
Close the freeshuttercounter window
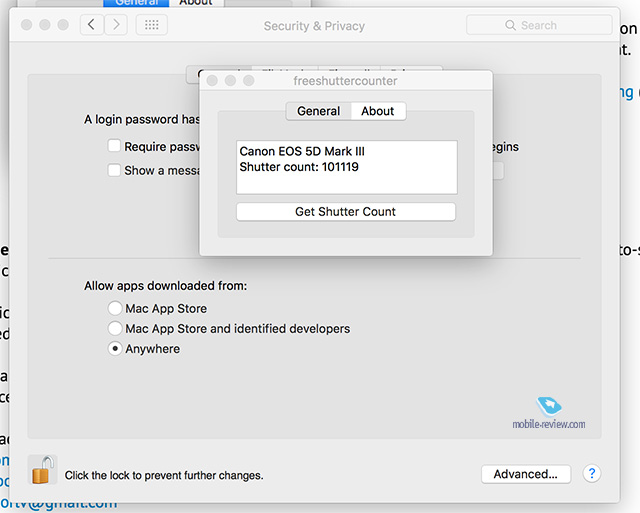point(212,80)
